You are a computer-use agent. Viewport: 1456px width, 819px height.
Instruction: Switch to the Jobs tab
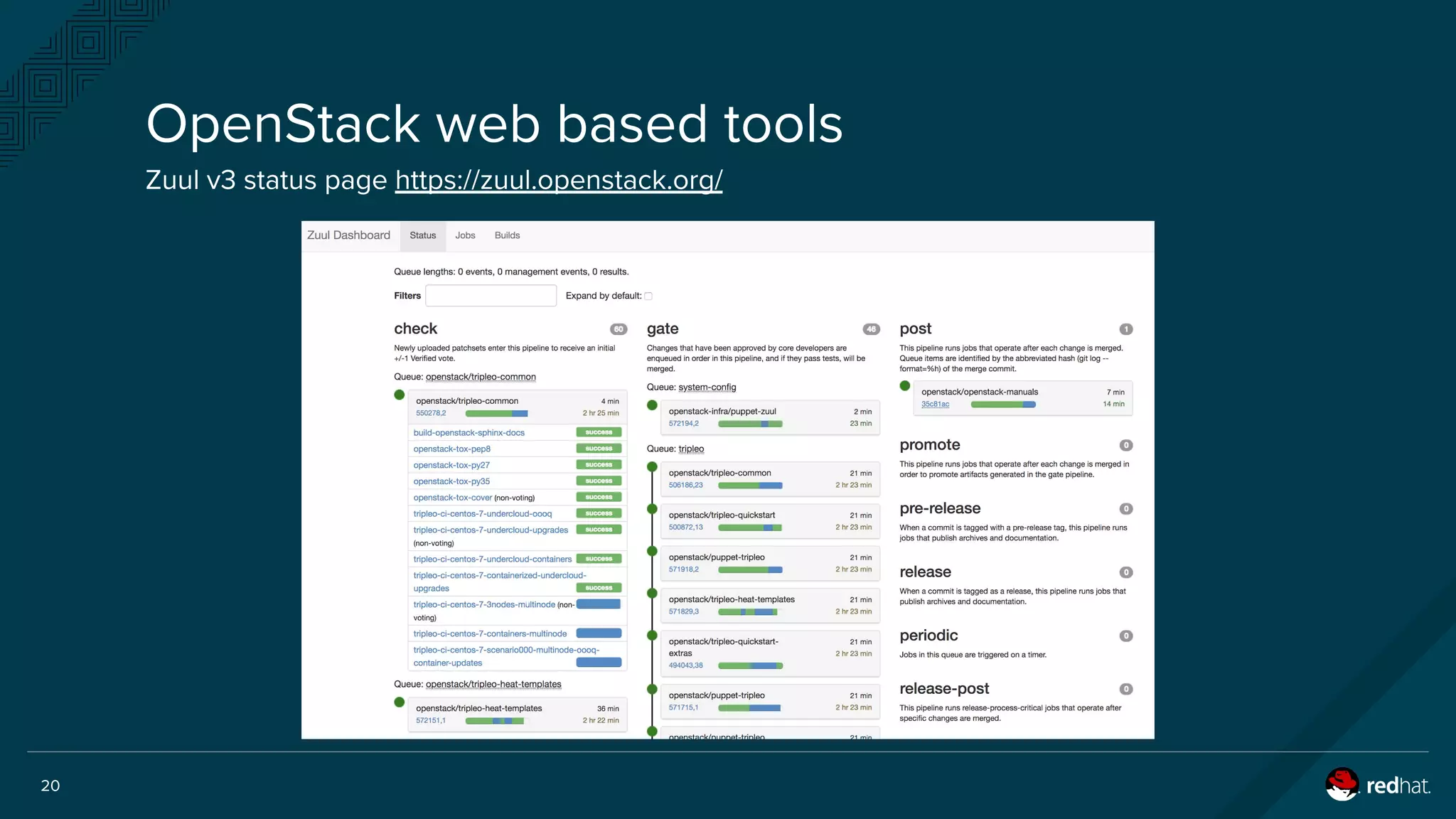(465, 235)
